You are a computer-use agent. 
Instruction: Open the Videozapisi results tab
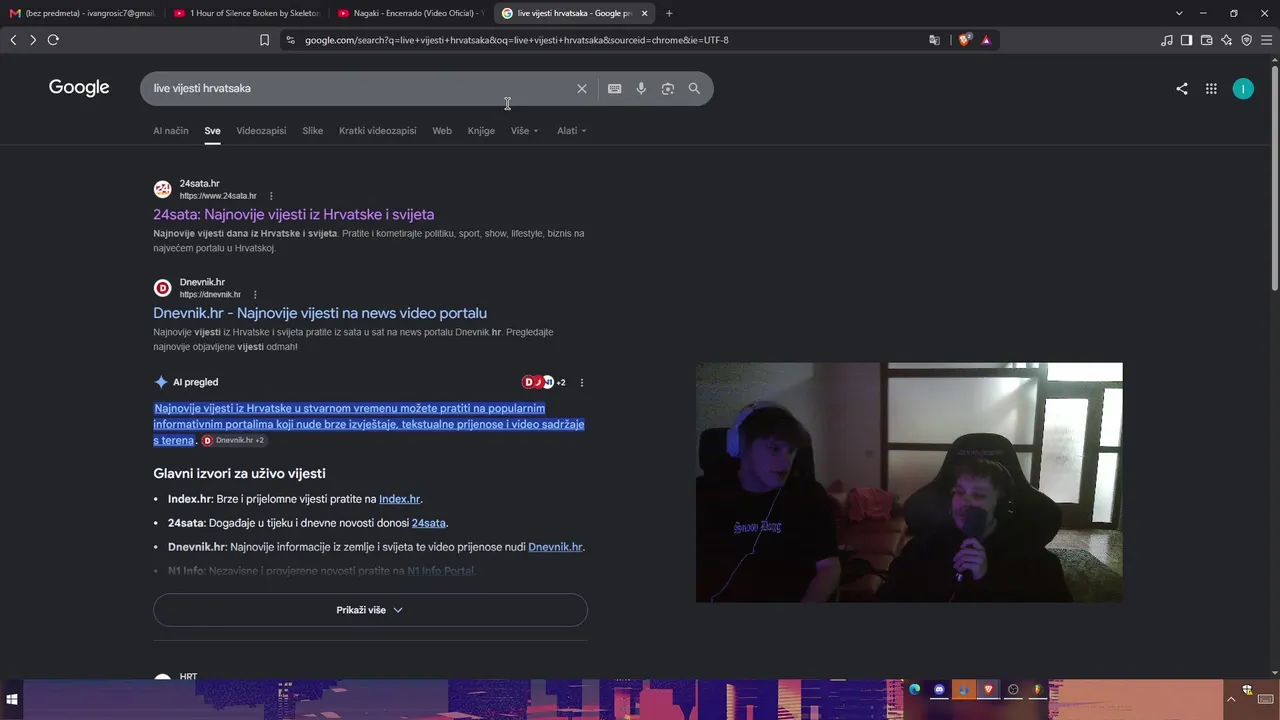click(x=261, y=131)
